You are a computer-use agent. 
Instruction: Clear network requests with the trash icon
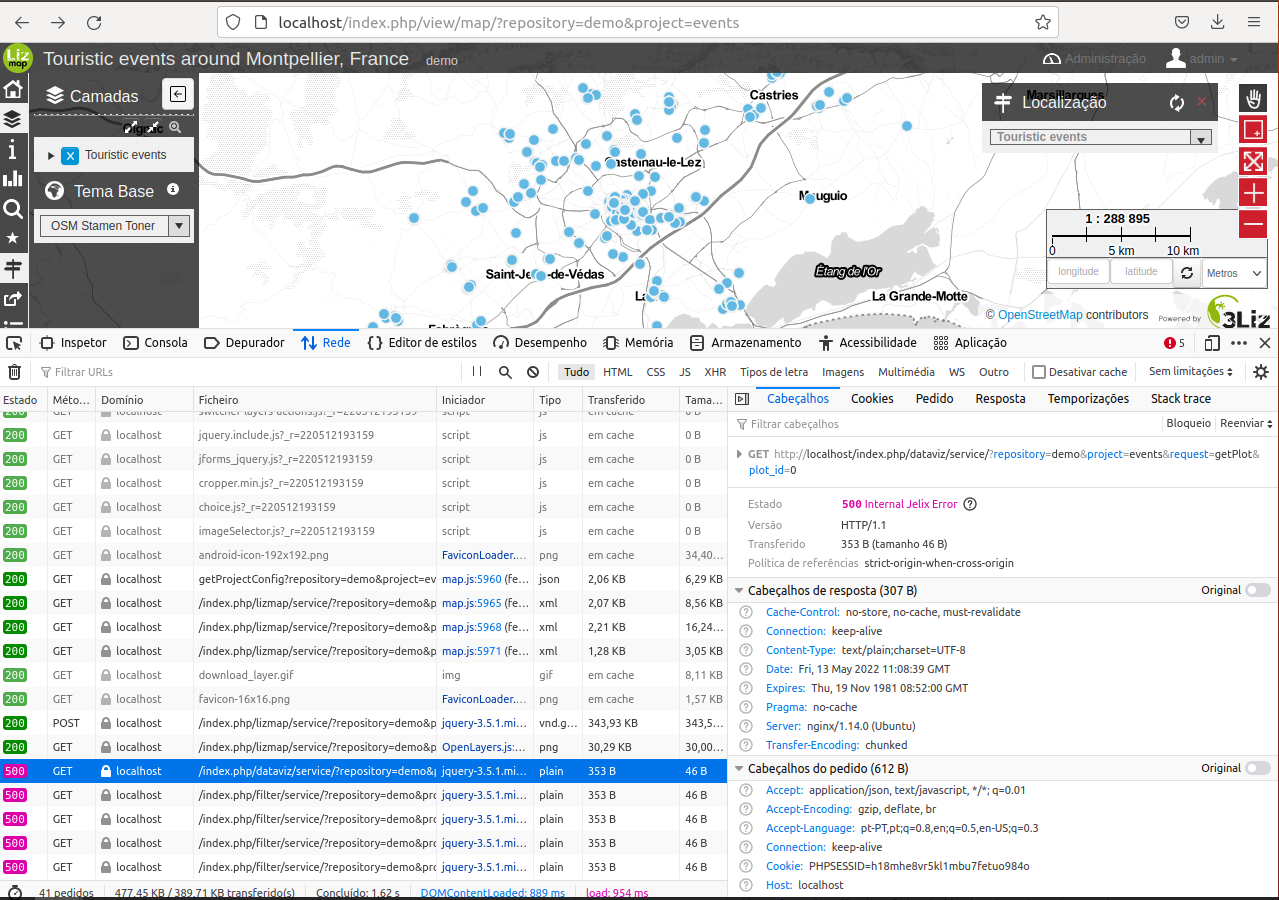(15, 372)
